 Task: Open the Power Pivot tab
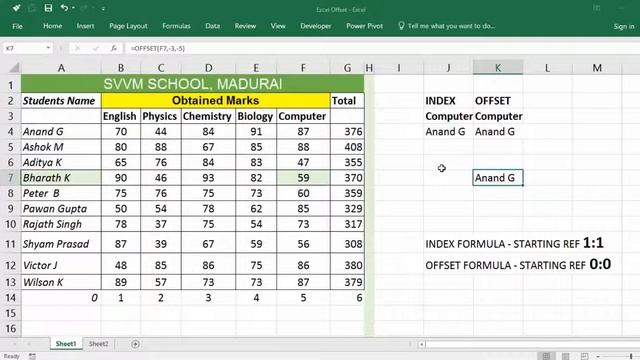[364, 26]
